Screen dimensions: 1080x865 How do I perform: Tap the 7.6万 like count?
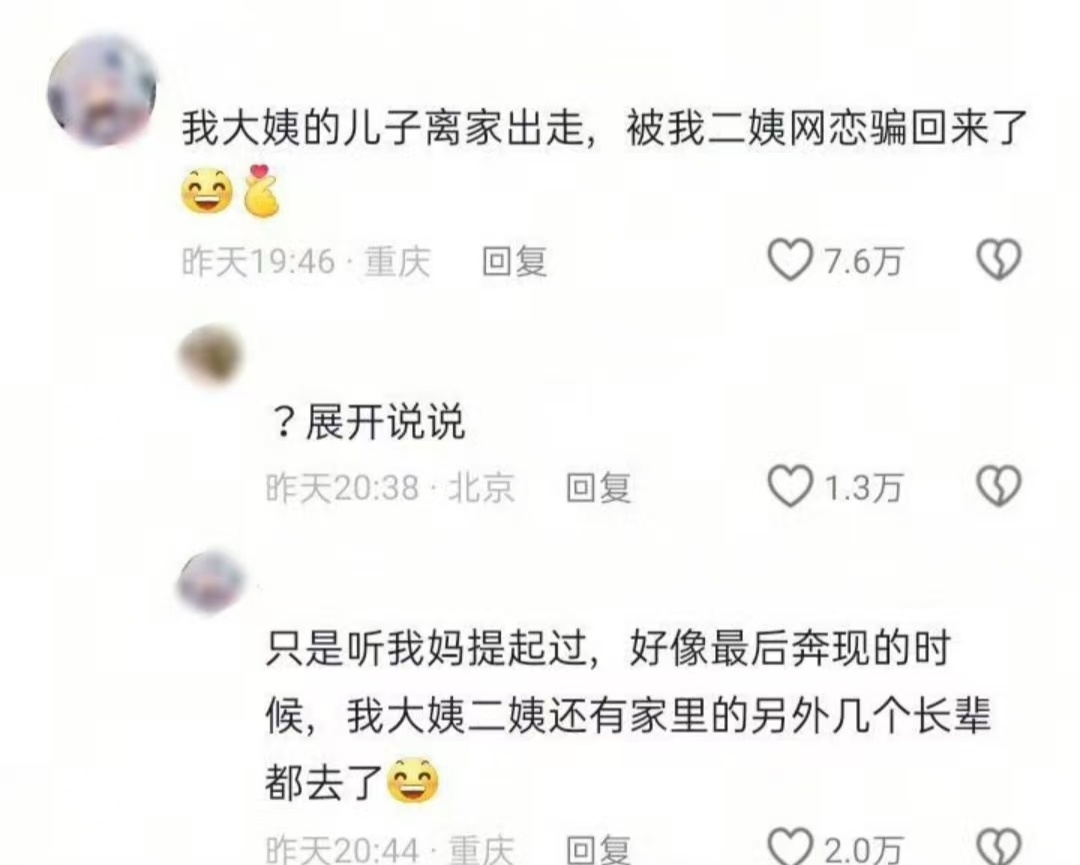(x=863, y=262)
